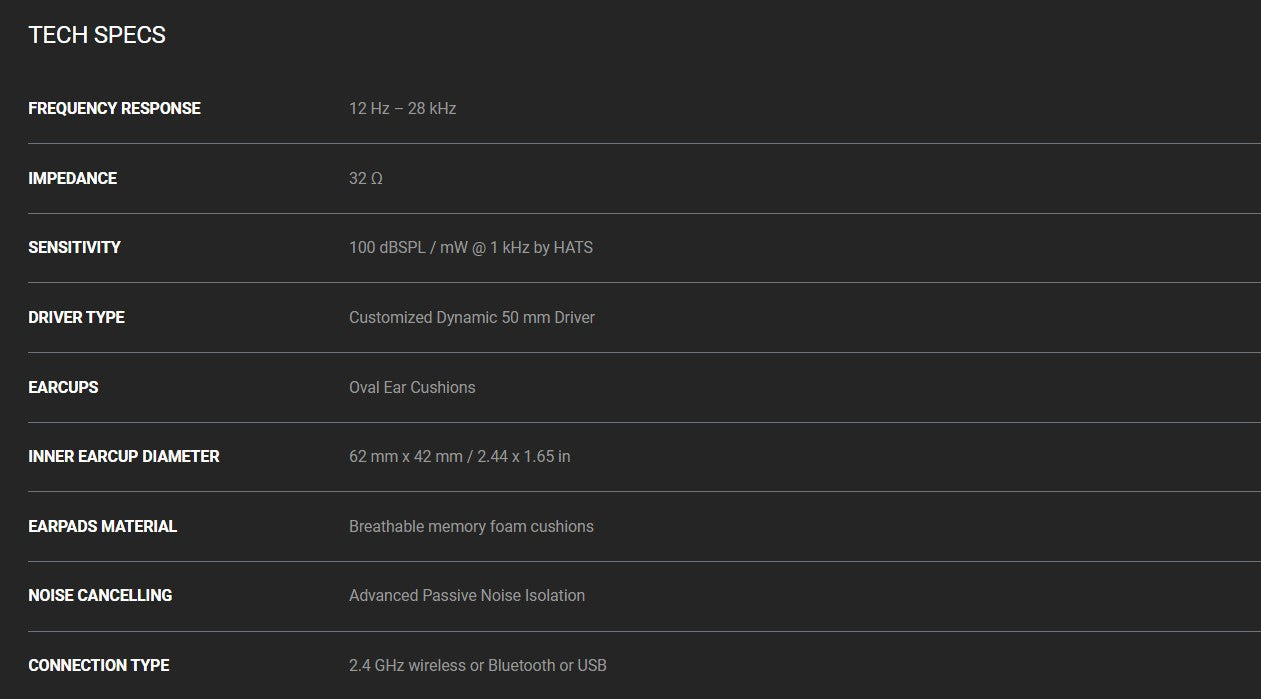The image size is (1261, 699).
Task: Click the Oval Ear Cushions value
Action: (412, 387)
